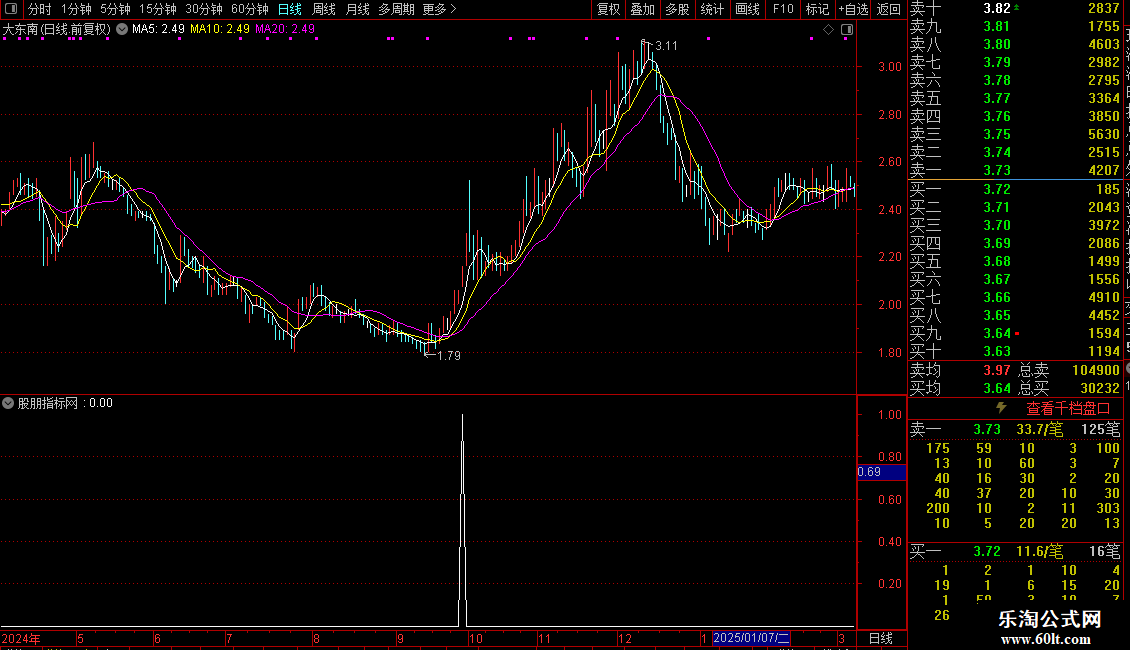Click 总卖 volume 104900

point(1096,370)
